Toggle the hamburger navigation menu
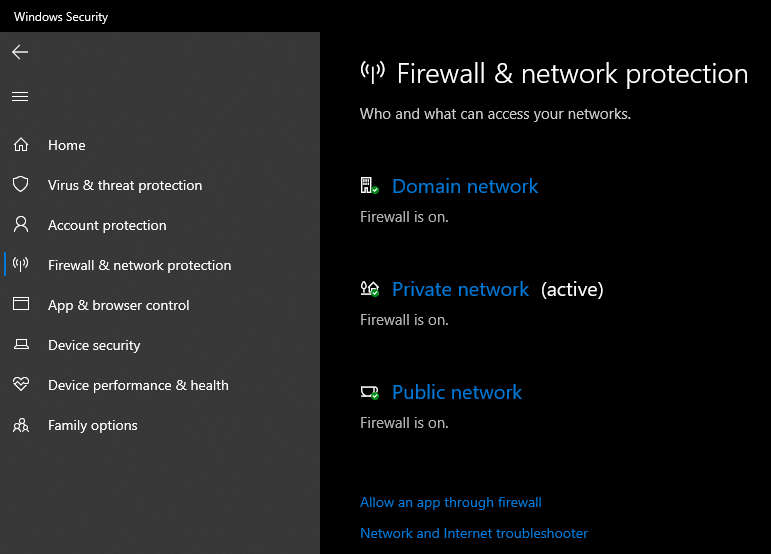 click(20, 97)
